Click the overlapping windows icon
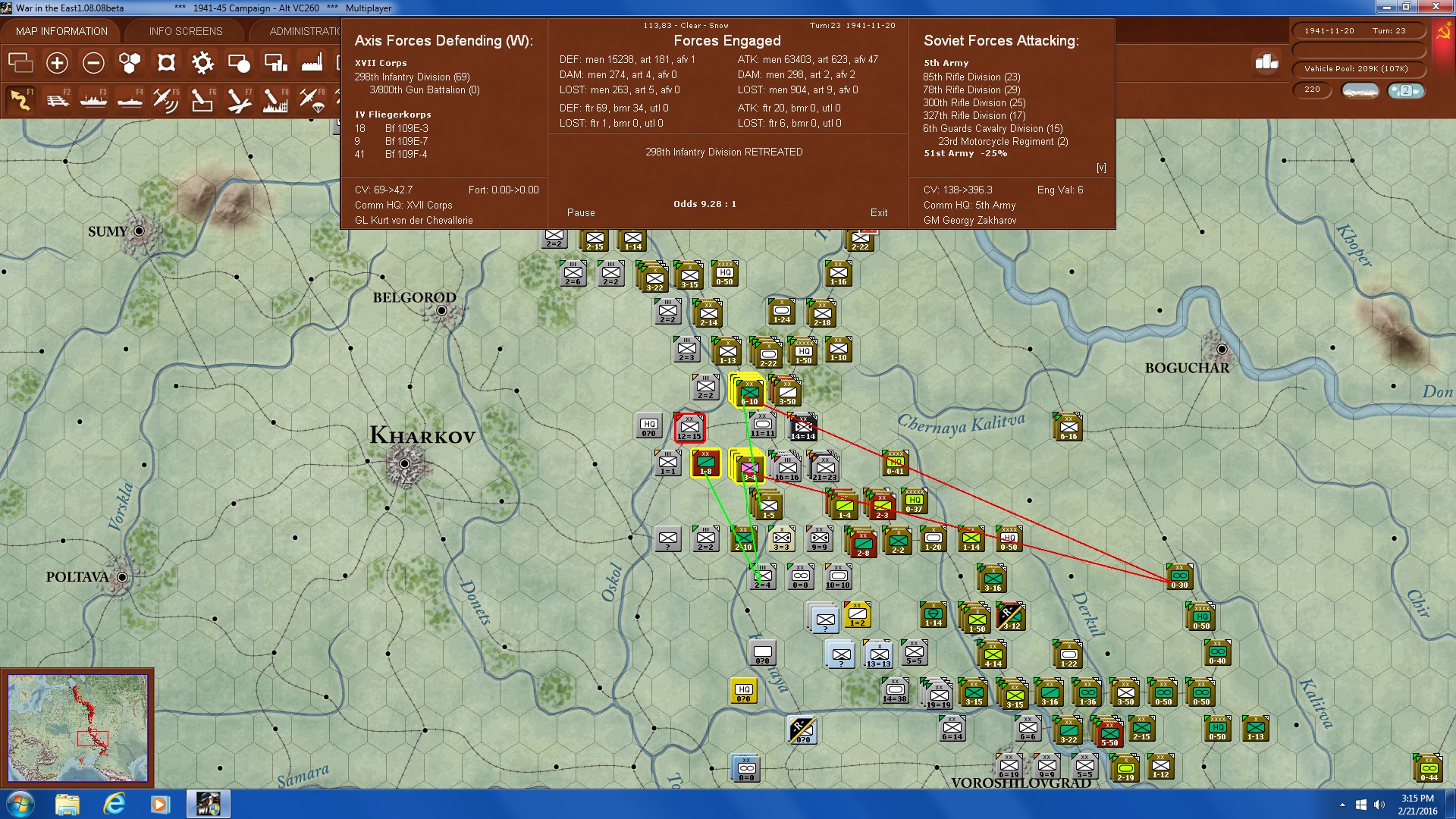 click(20, 63)
